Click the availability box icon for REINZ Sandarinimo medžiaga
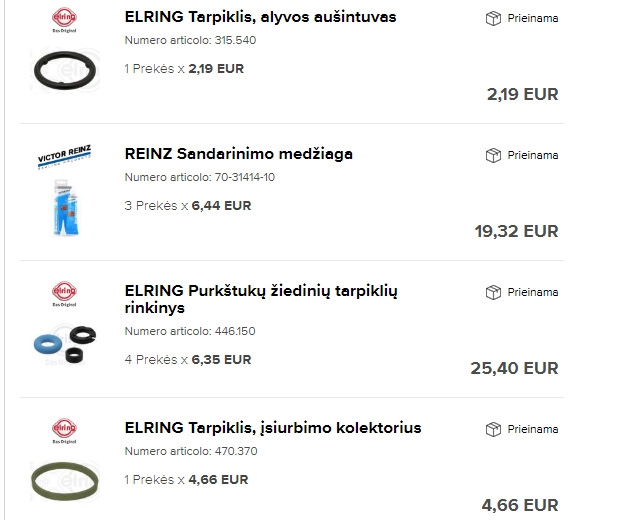The height and width of the screenshot is (520, 622). tap(493, 155)
